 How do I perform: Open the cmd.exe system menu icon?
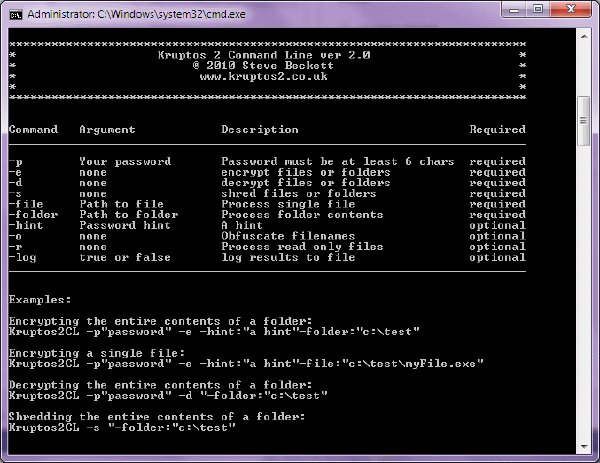(16, 15)
